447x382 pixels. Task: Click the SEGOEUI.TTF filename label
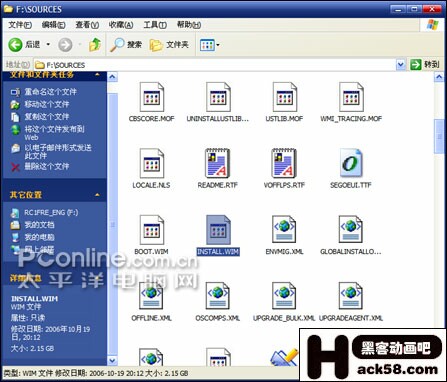coord(351,185)
